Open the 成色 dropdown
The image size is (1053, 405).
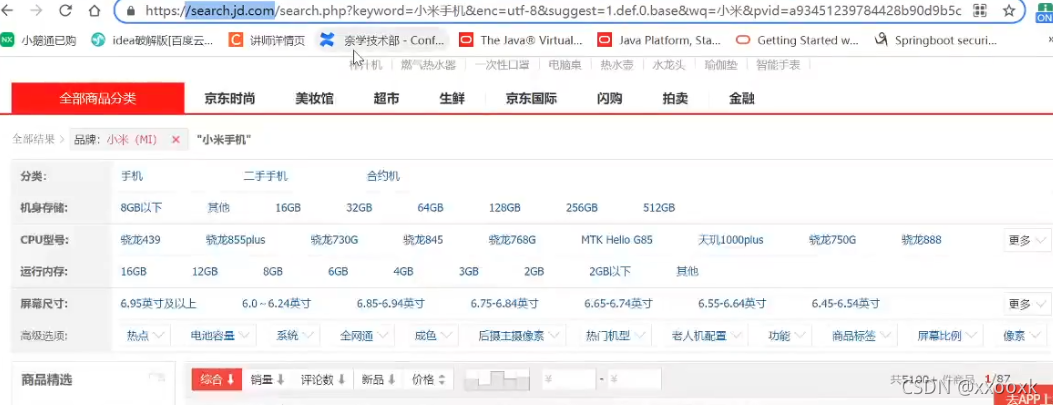tap(432, 336)
